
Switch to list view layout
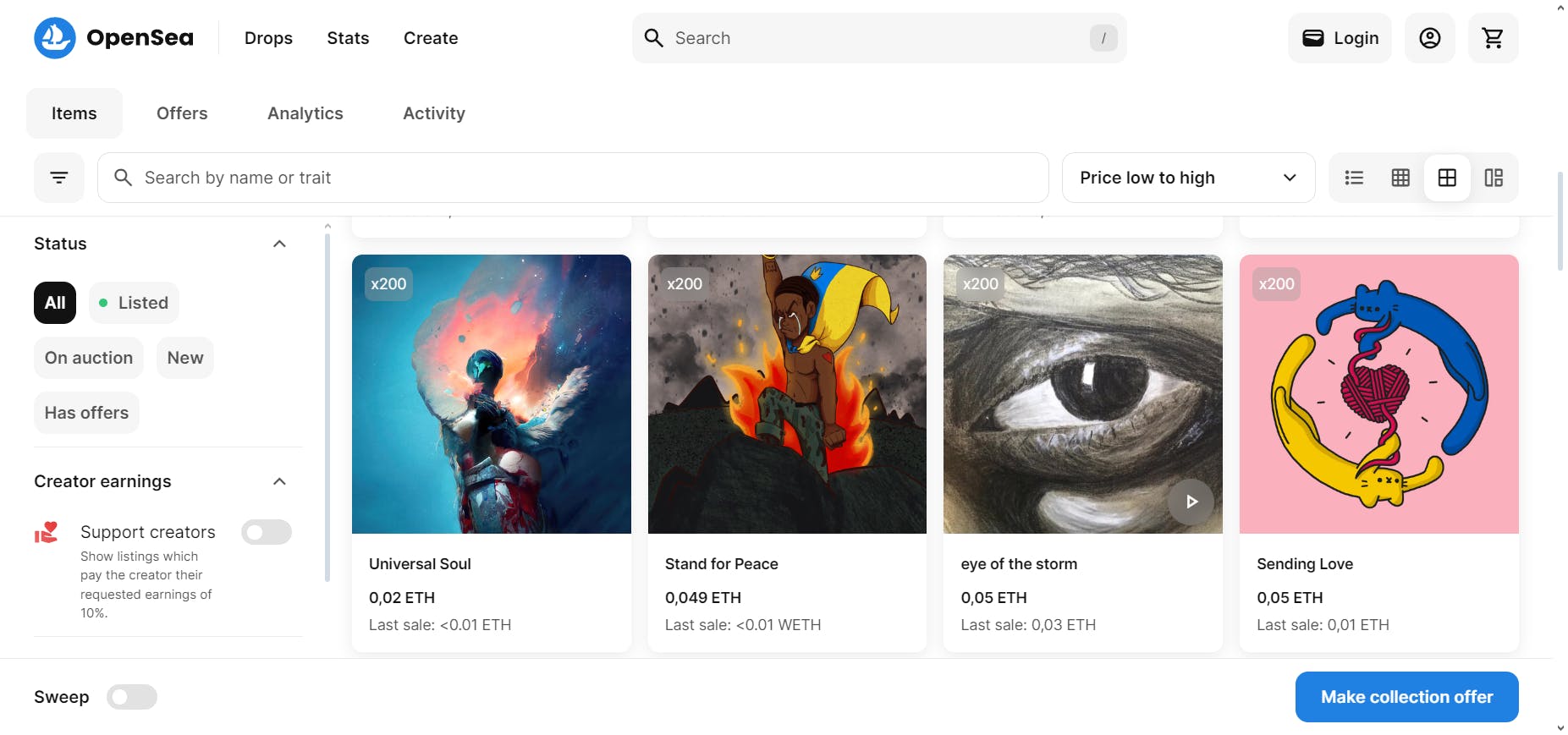click(x=1354, y=178)
